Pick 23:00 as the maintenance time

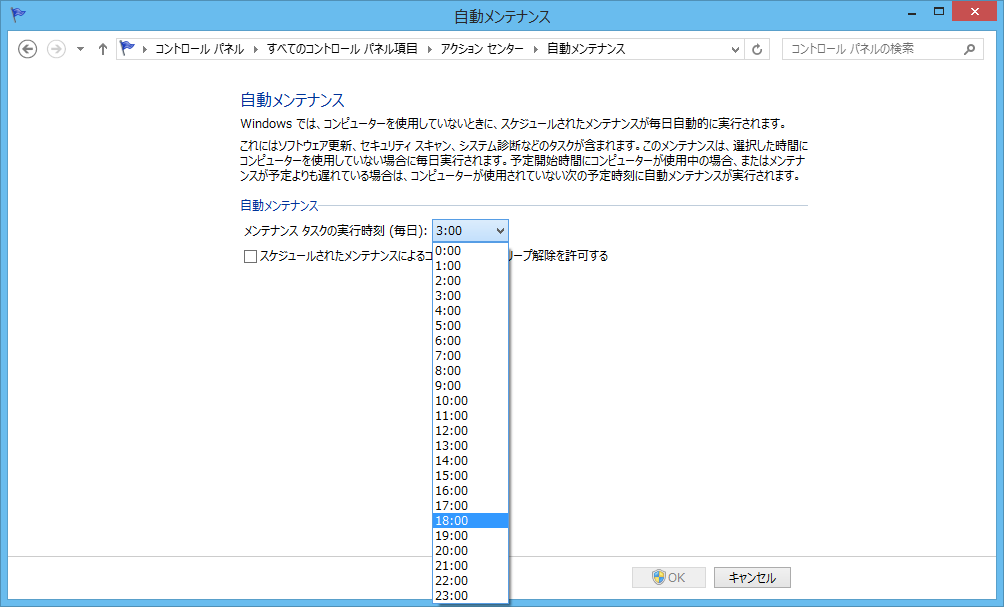coord(471,595)
